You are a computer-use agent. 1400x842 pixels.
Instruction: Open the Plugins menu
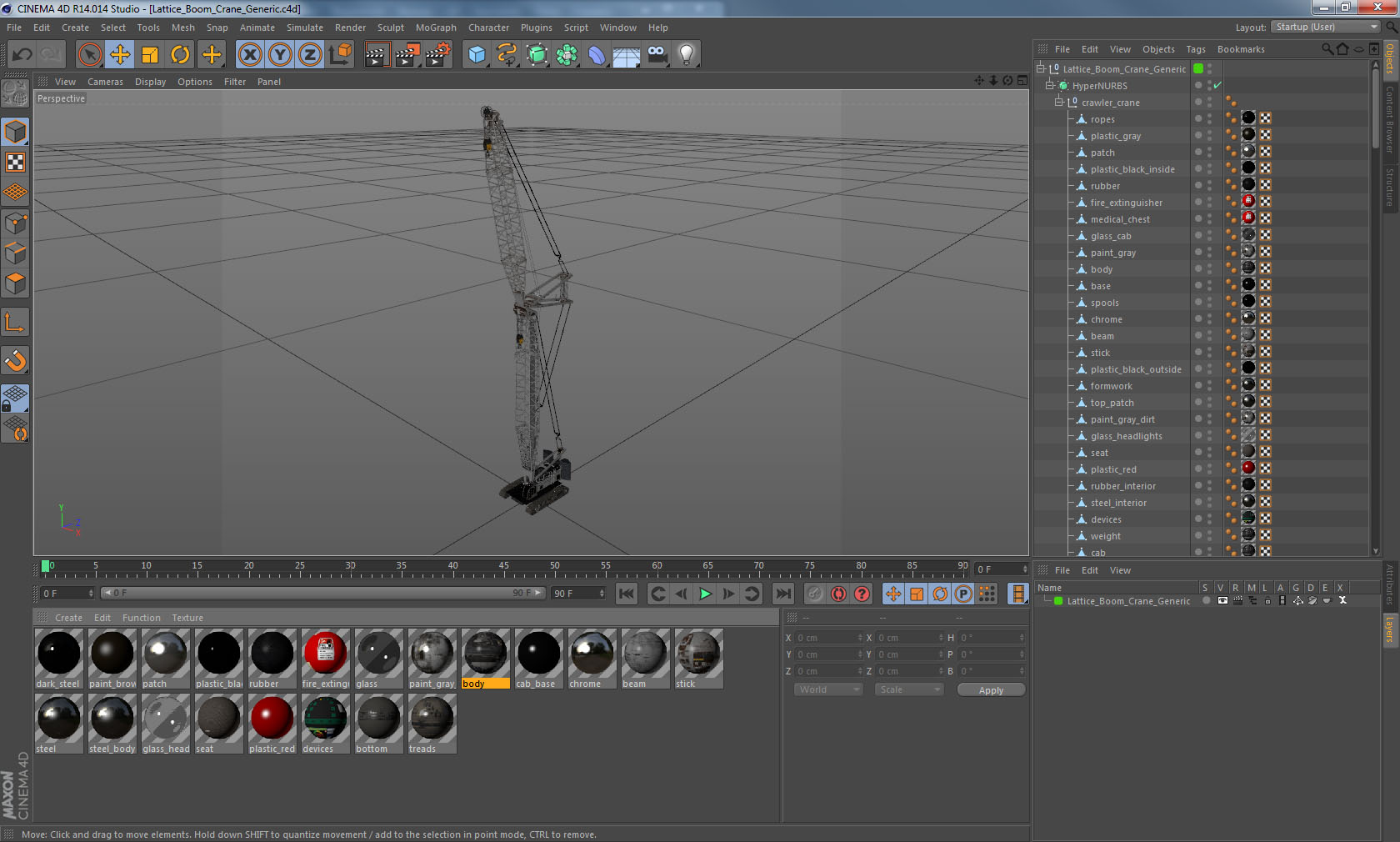click(537, 28)
